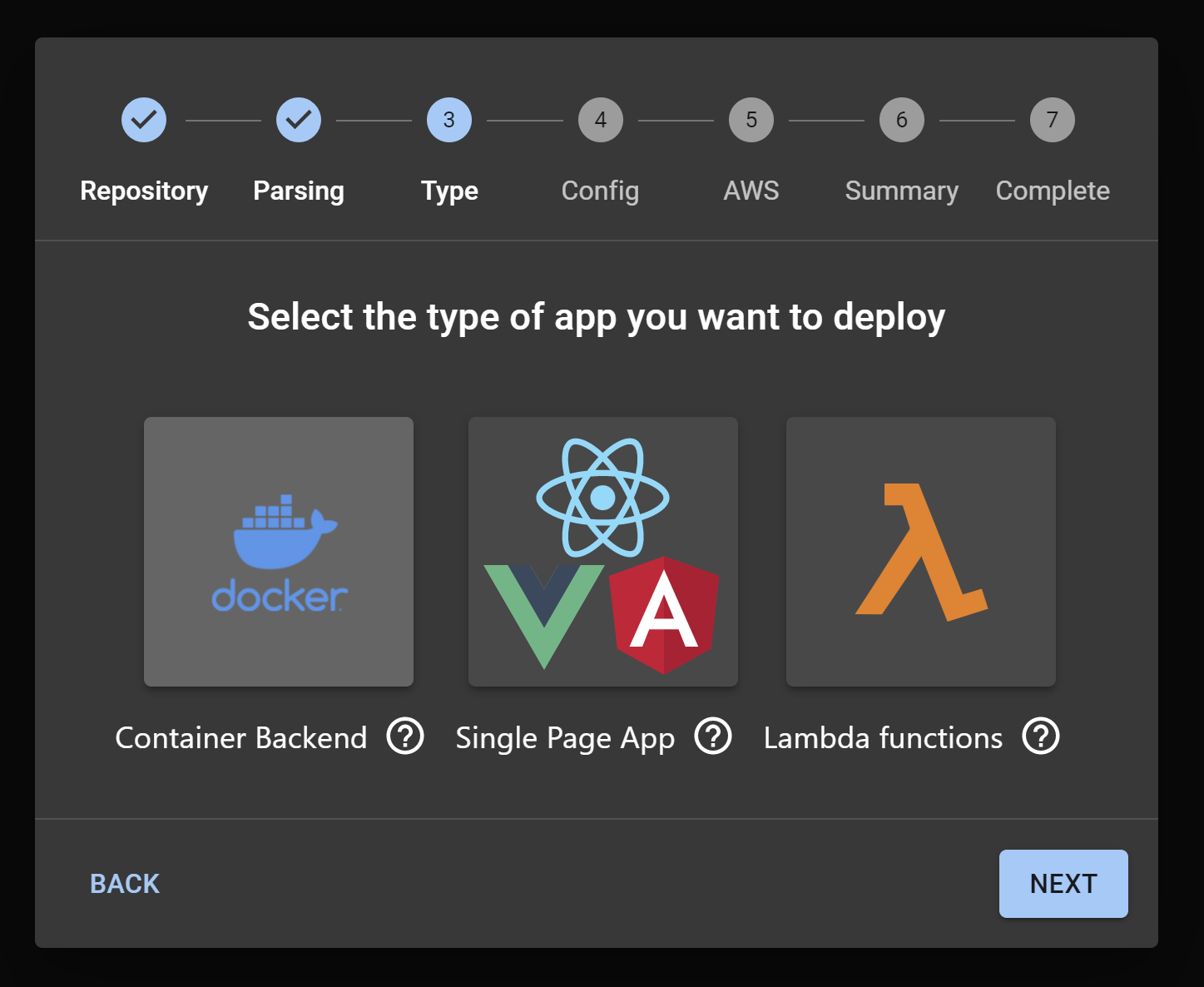Go to the Repository step label

(144, 191)
